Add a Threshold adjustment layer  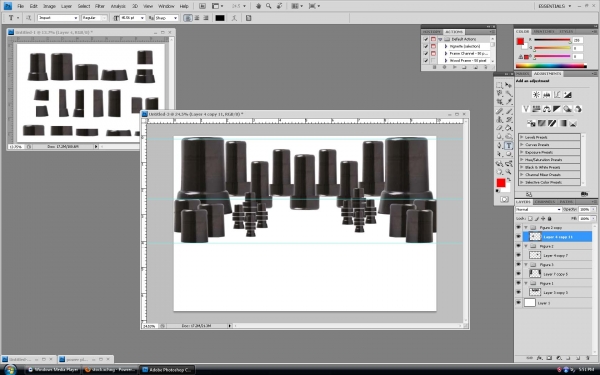552,123
